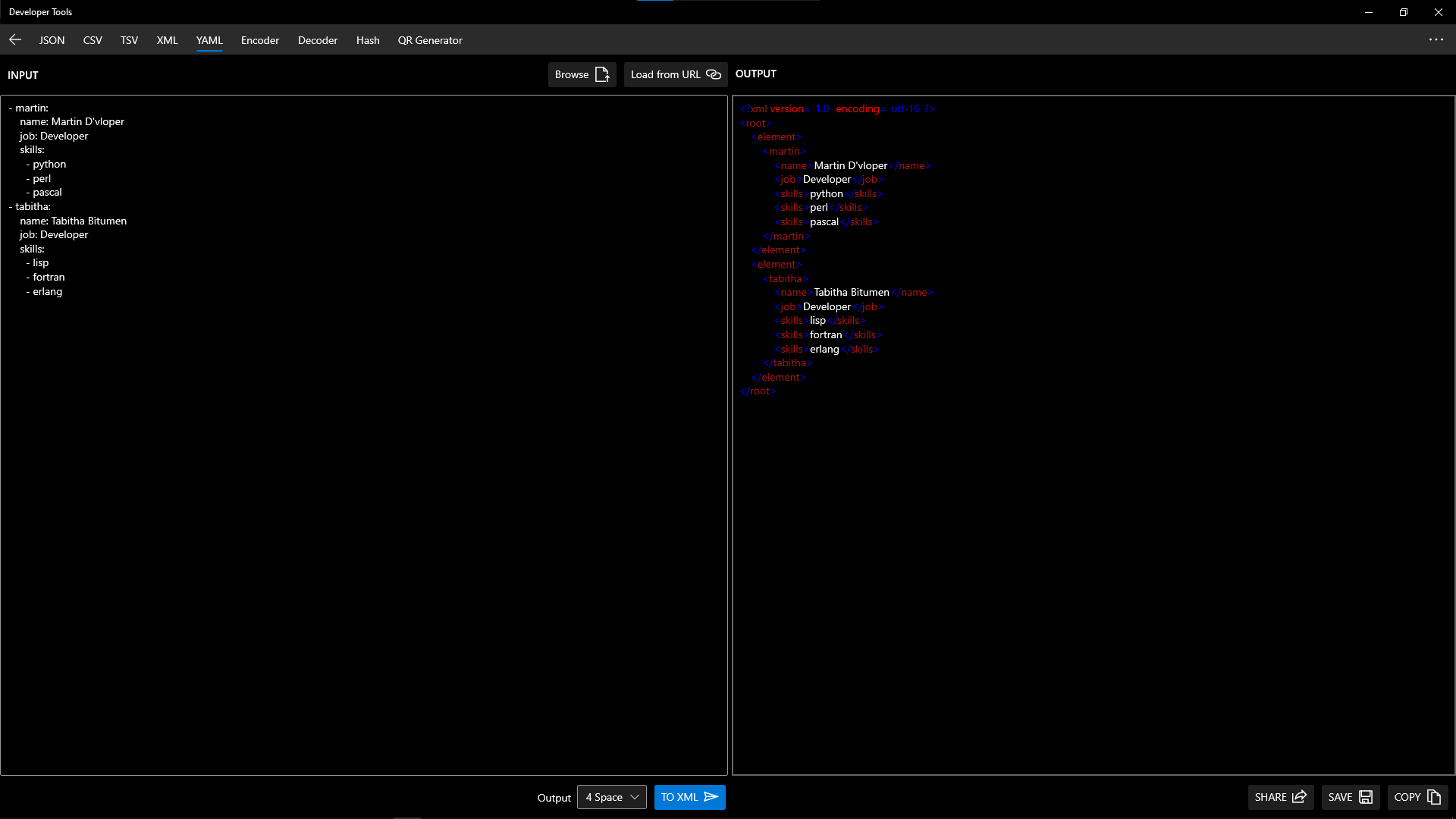The height and width of the screenshot is (819, 1456).
Task: Click the Load from URL link icon
Action: pyautogui.click(x=713, y=74)
